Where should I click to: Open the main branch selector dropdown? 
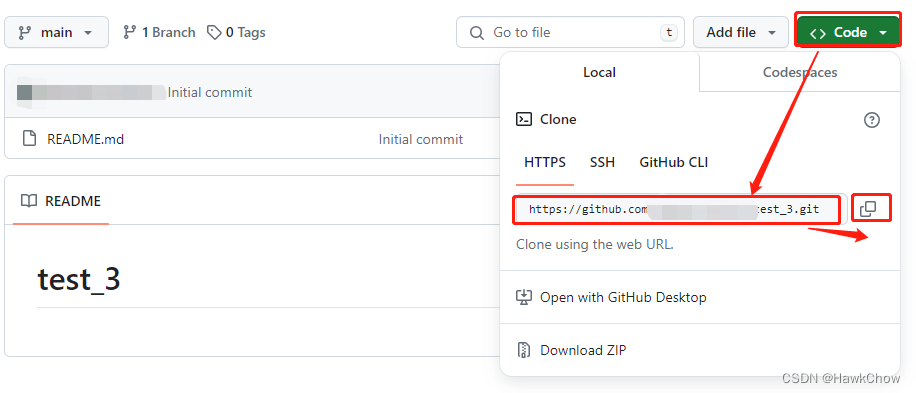[56, 32]
